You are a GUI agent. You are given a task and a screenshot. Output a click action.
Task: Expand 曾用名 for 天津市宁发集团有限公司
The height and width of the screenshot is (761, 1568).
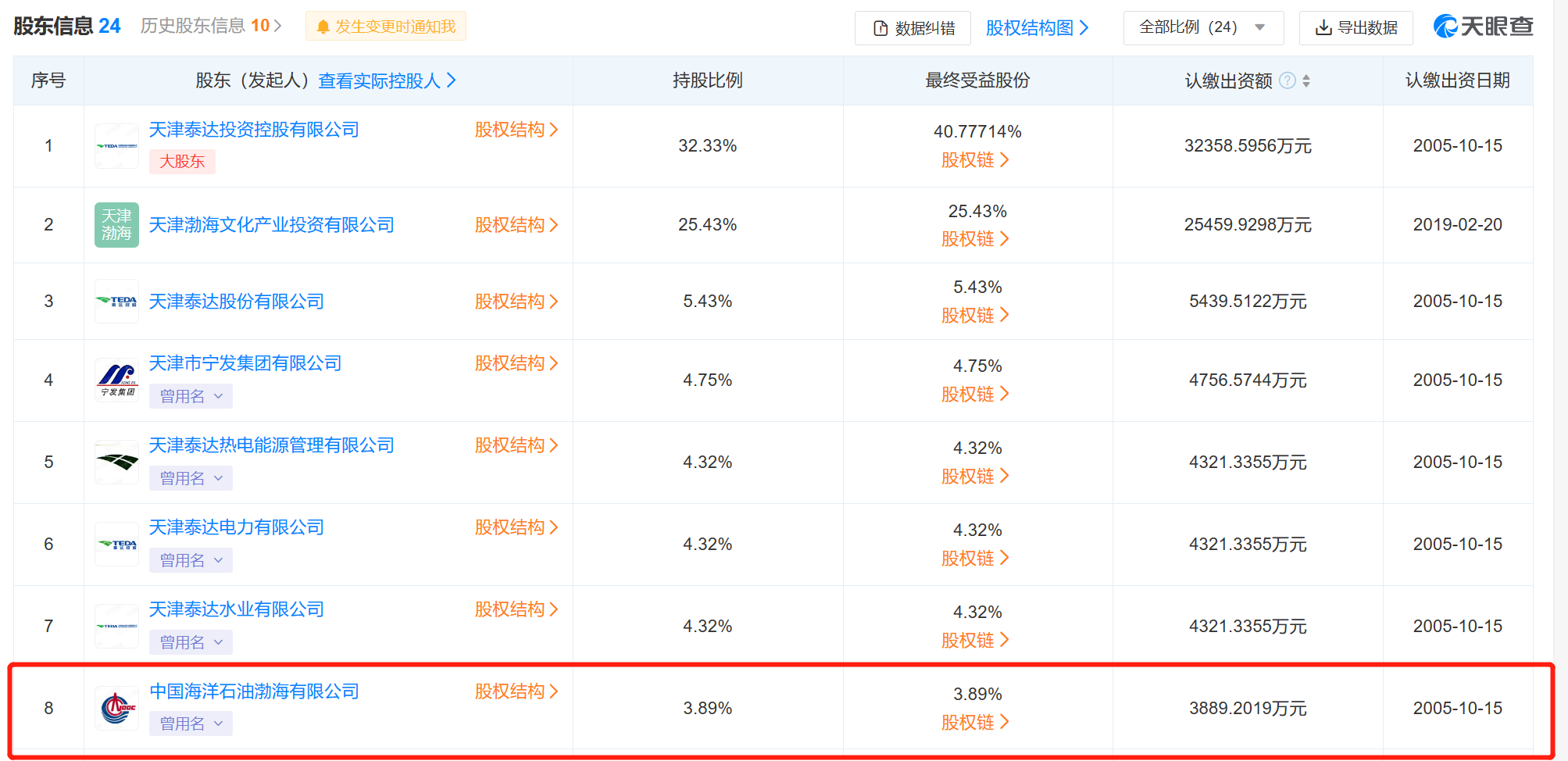(191, 396)
